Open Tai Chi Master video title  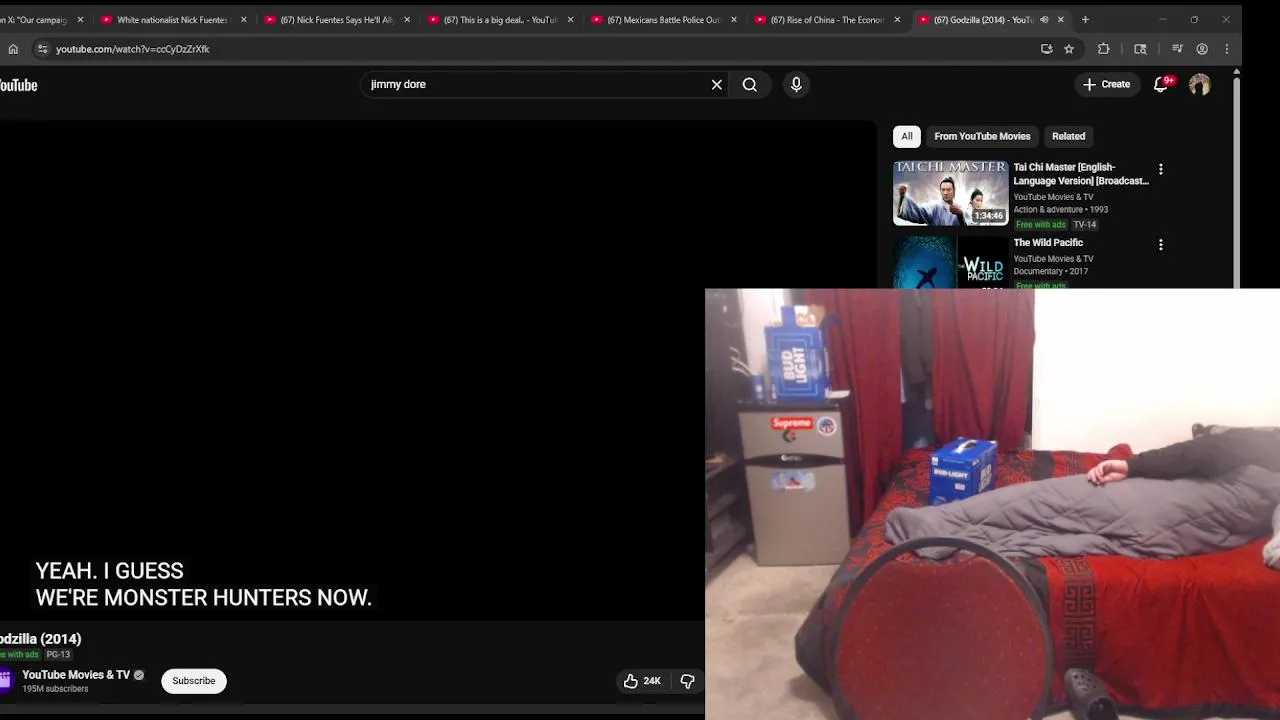(x=1081, y=174)
